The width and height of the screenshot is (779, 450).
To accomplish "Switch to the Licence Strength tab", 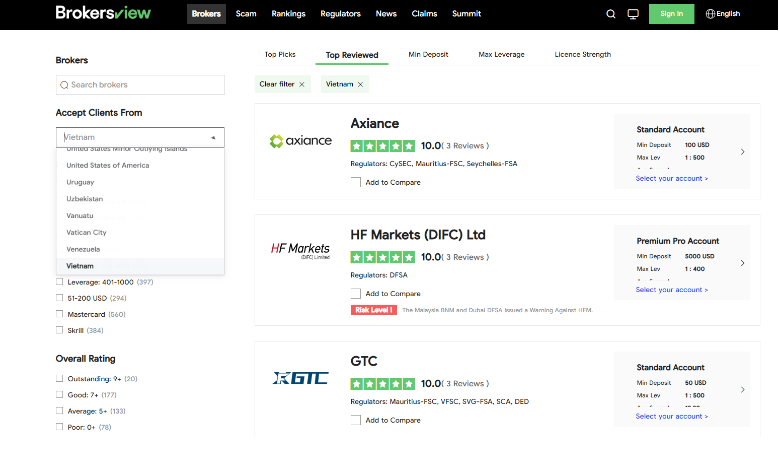I will 583,55.
